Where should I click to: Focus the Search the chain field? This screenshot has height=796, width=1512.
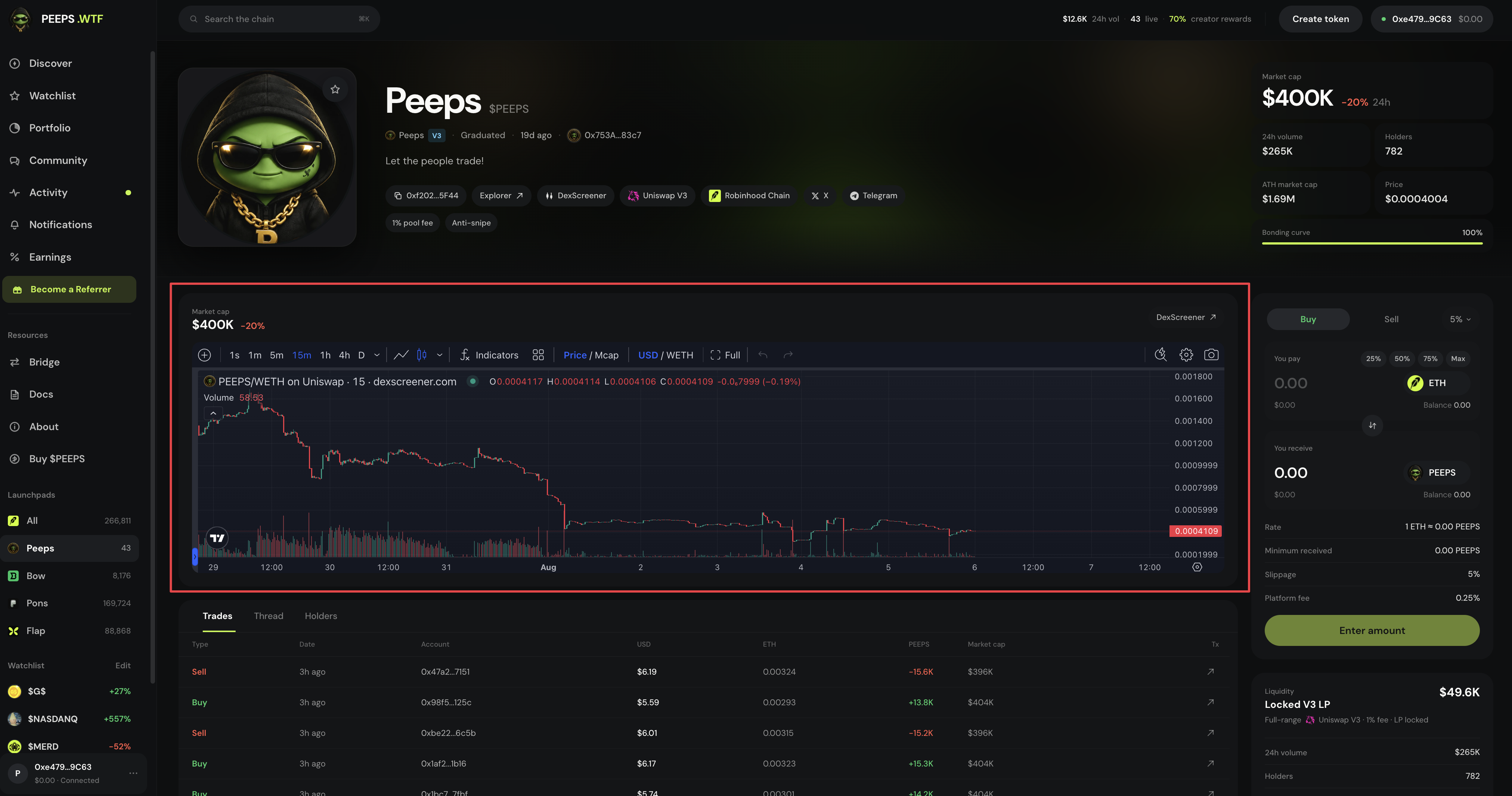coord(279,19)
